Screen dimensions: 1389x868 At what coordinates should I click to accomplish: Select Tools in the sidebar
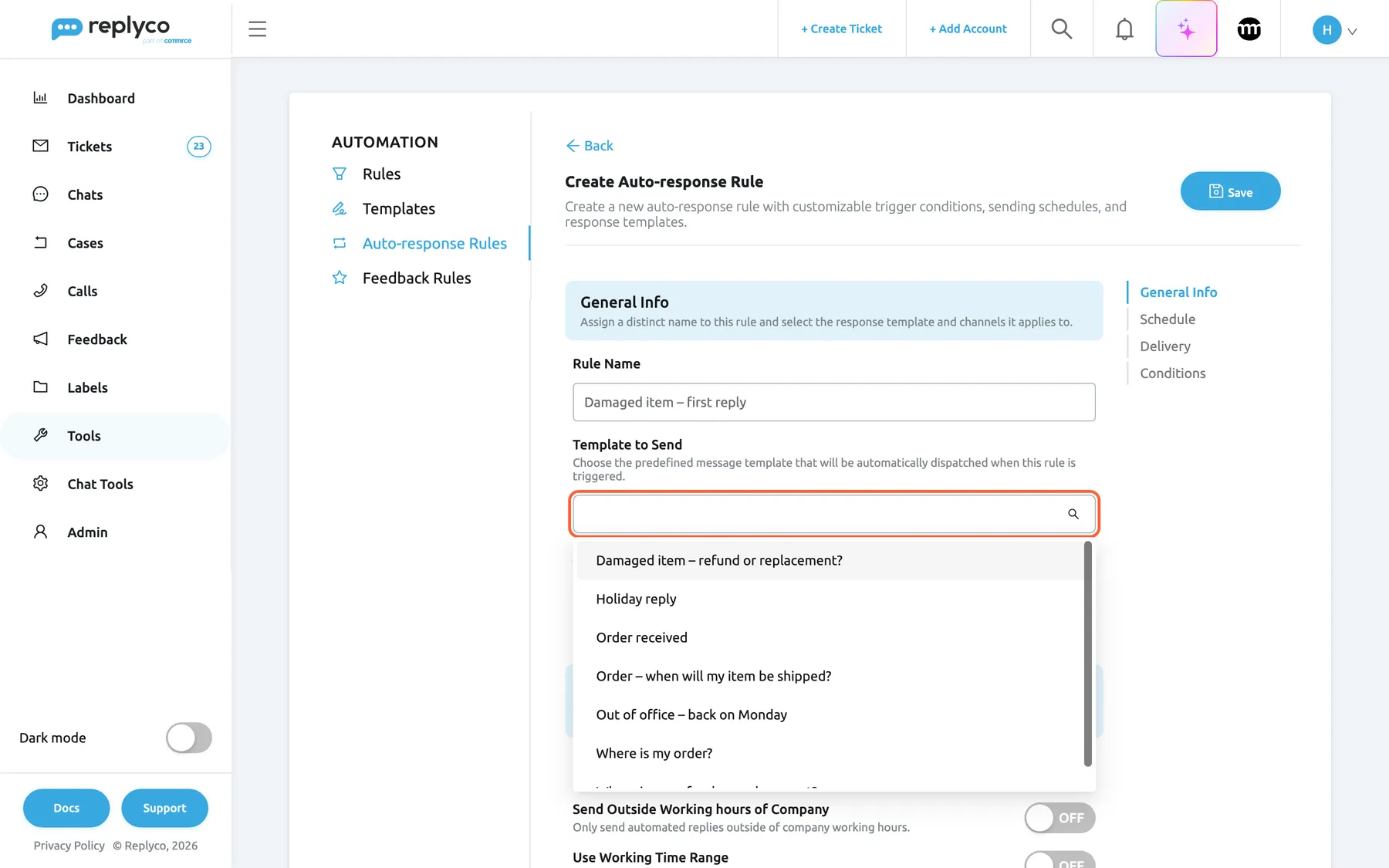pos(116,436)
